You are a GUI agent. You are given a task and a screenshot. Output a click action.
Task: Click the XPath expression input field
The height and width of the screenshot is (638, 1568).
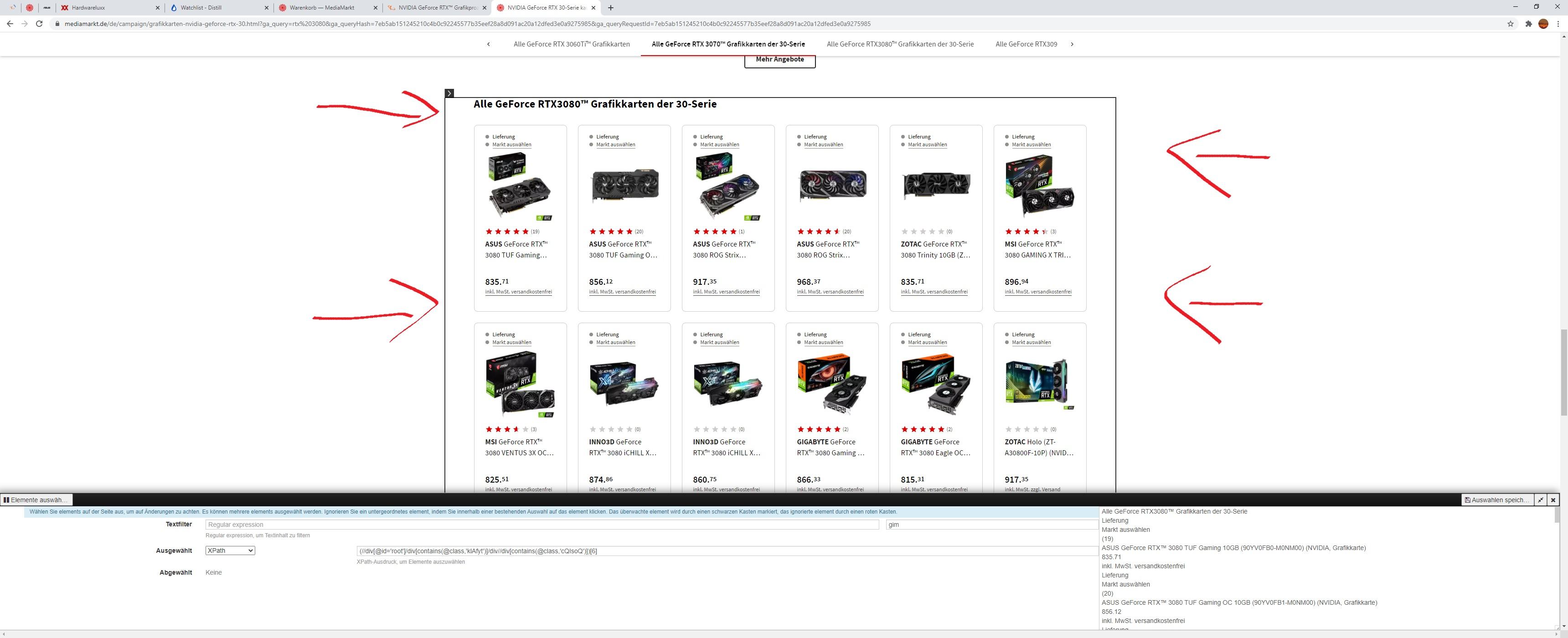(x=727, y=551)
